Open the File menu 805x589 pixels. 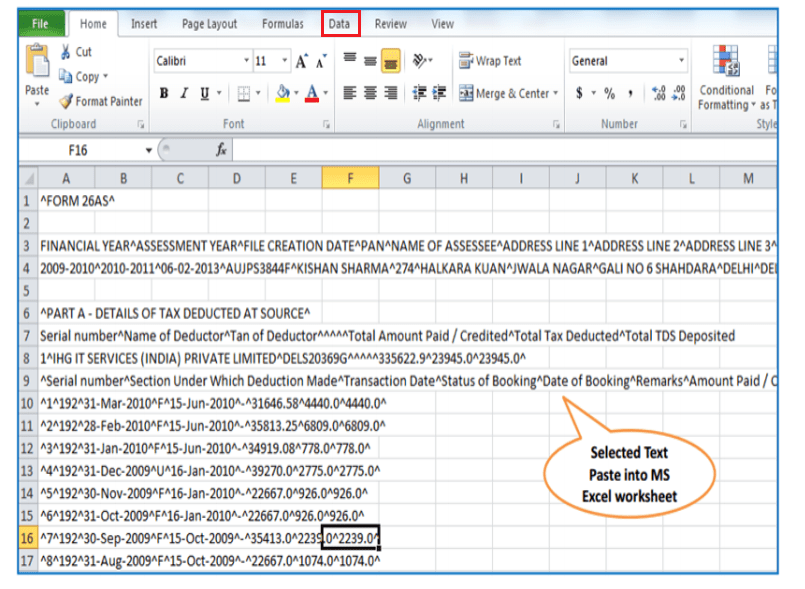[39, 22]
